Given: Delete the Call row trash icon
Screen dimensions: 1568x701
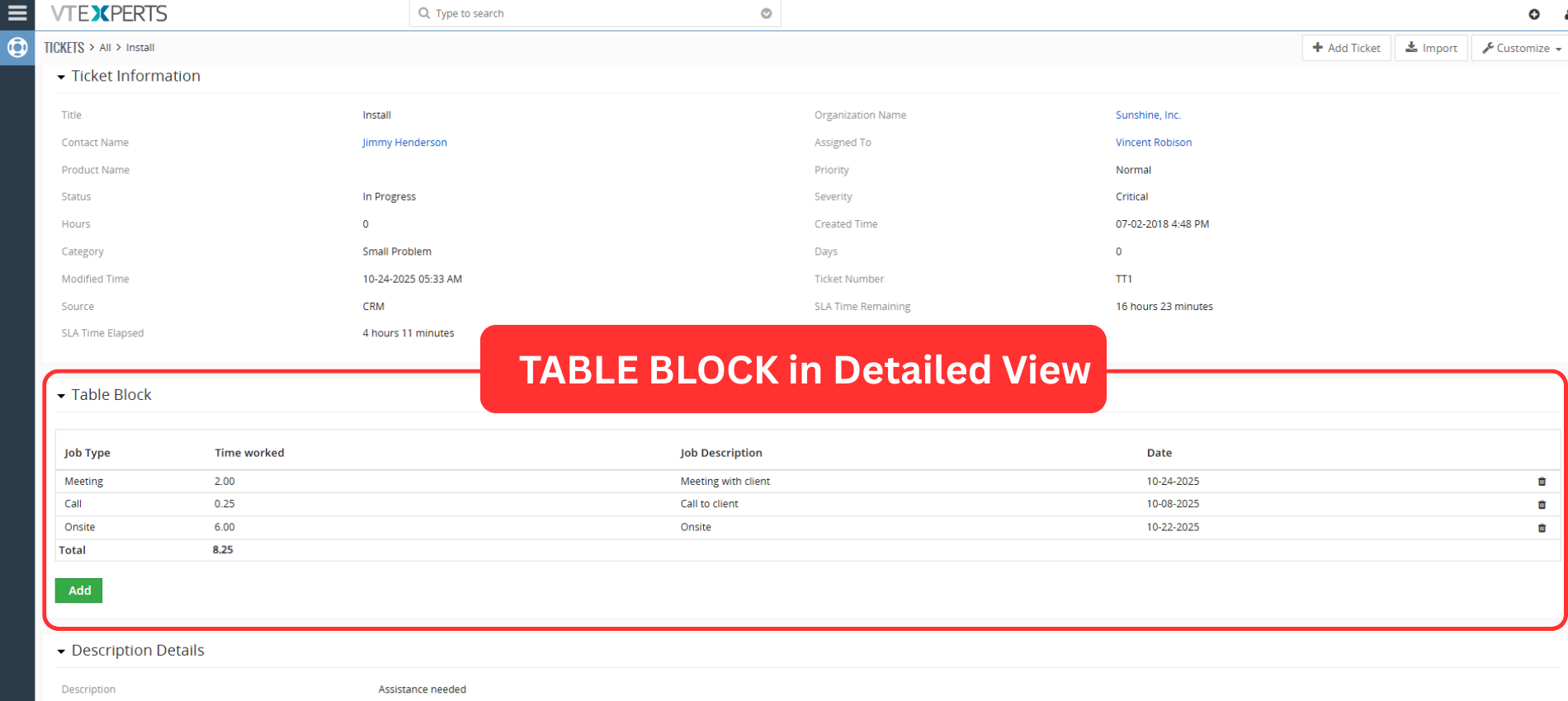Looking at the screenshot, I should coord(1542,505).
